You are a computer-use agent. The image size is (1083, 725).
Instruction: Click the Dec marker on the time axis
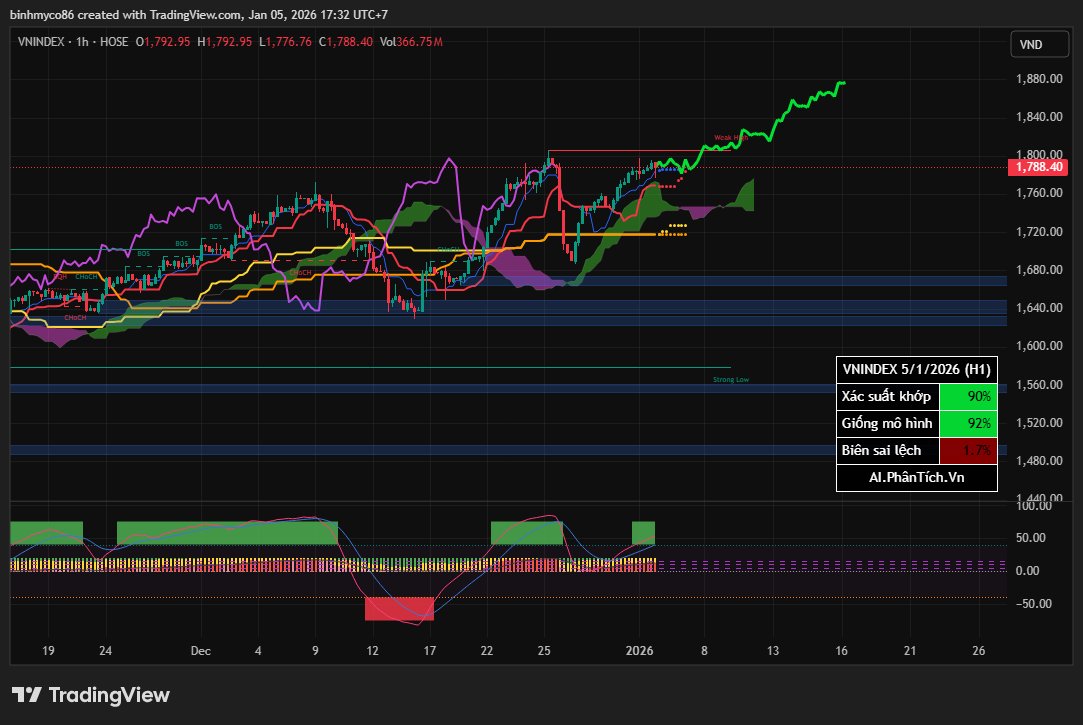click(x=201, y=651)
